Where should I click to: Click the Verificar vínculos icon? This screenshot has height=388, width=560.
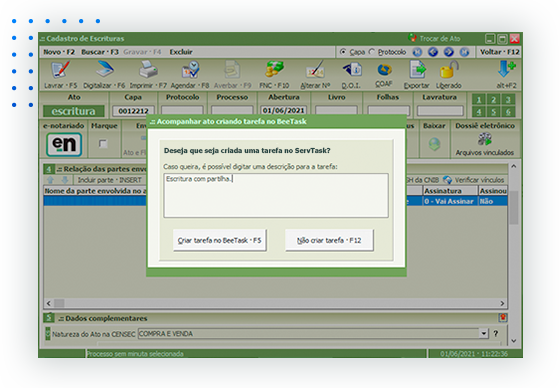click(x=447, y=180)
